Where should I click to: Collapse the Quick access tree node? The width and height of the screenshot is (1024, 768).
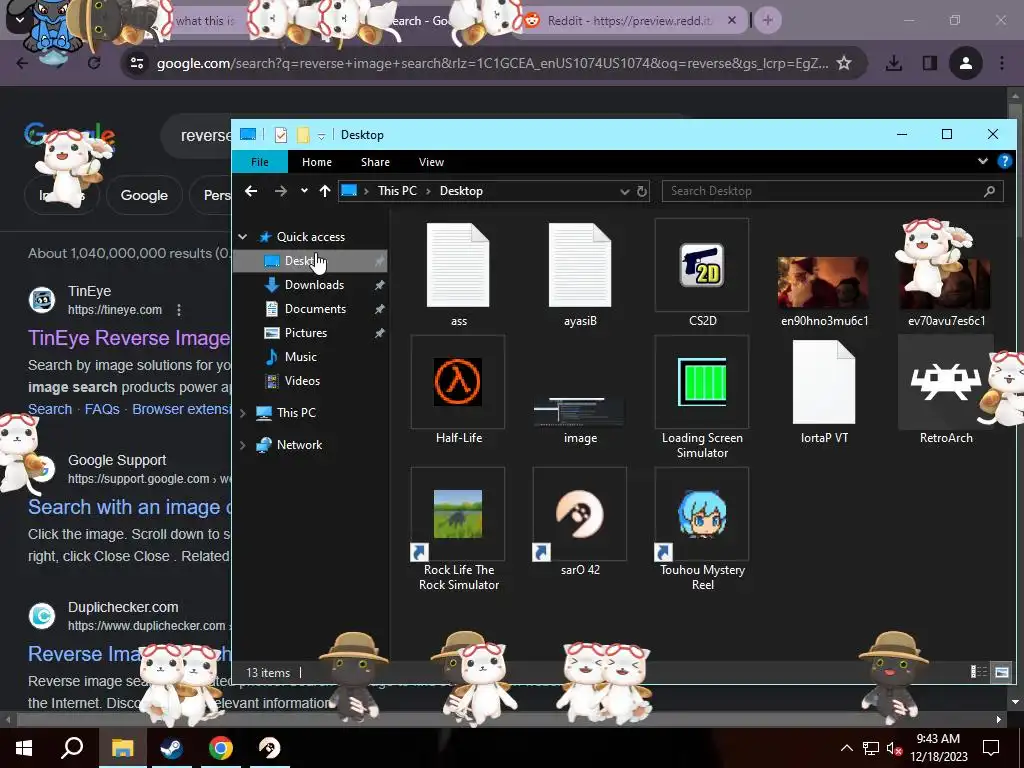tap(243, 236)
